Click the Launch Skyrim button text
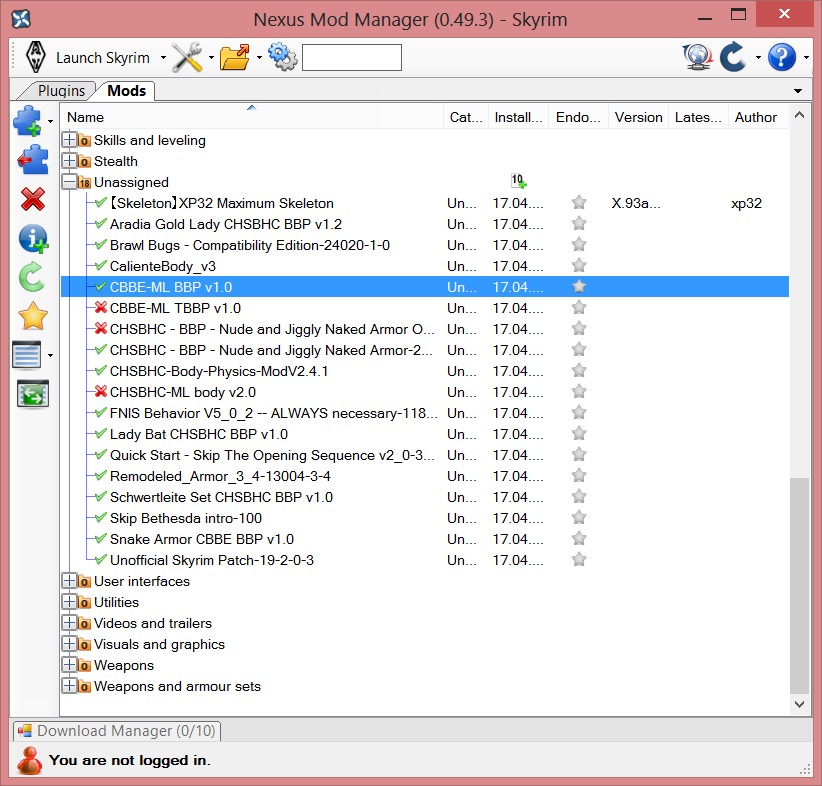The height and width of the screenshot is (786, 822). click(x=103, y=58)
